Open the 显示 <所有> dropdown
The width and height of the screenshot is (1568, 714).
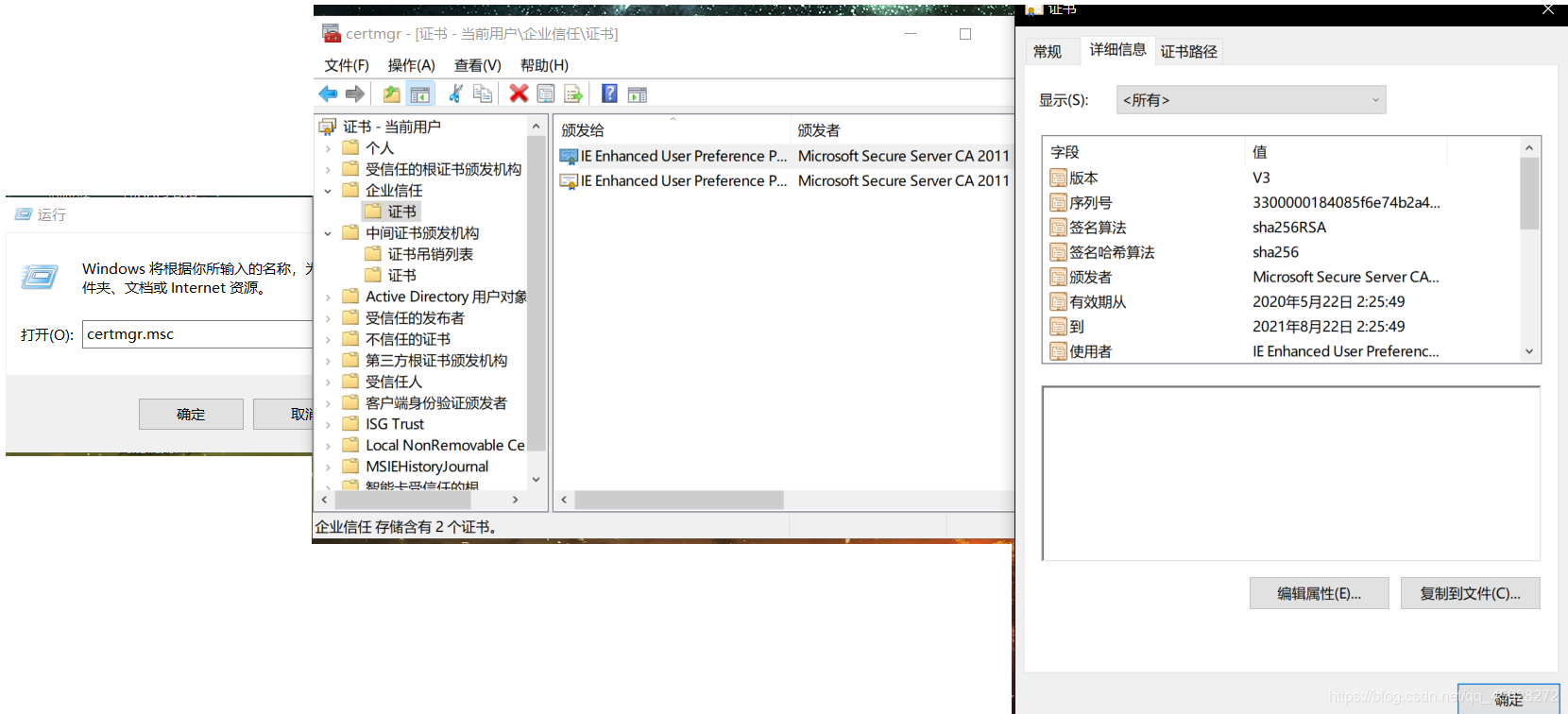(1251, 100)
